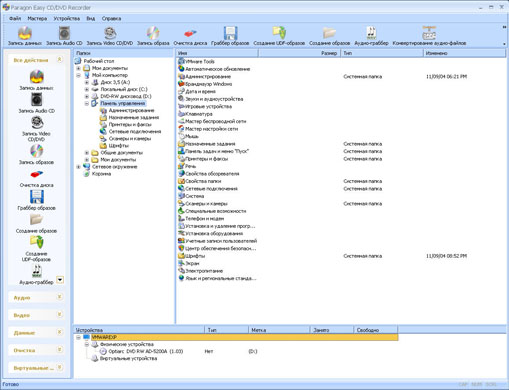The image size is (509, 390).
Task: Sort file list by Имя column
Action: [x=217, y=53]
